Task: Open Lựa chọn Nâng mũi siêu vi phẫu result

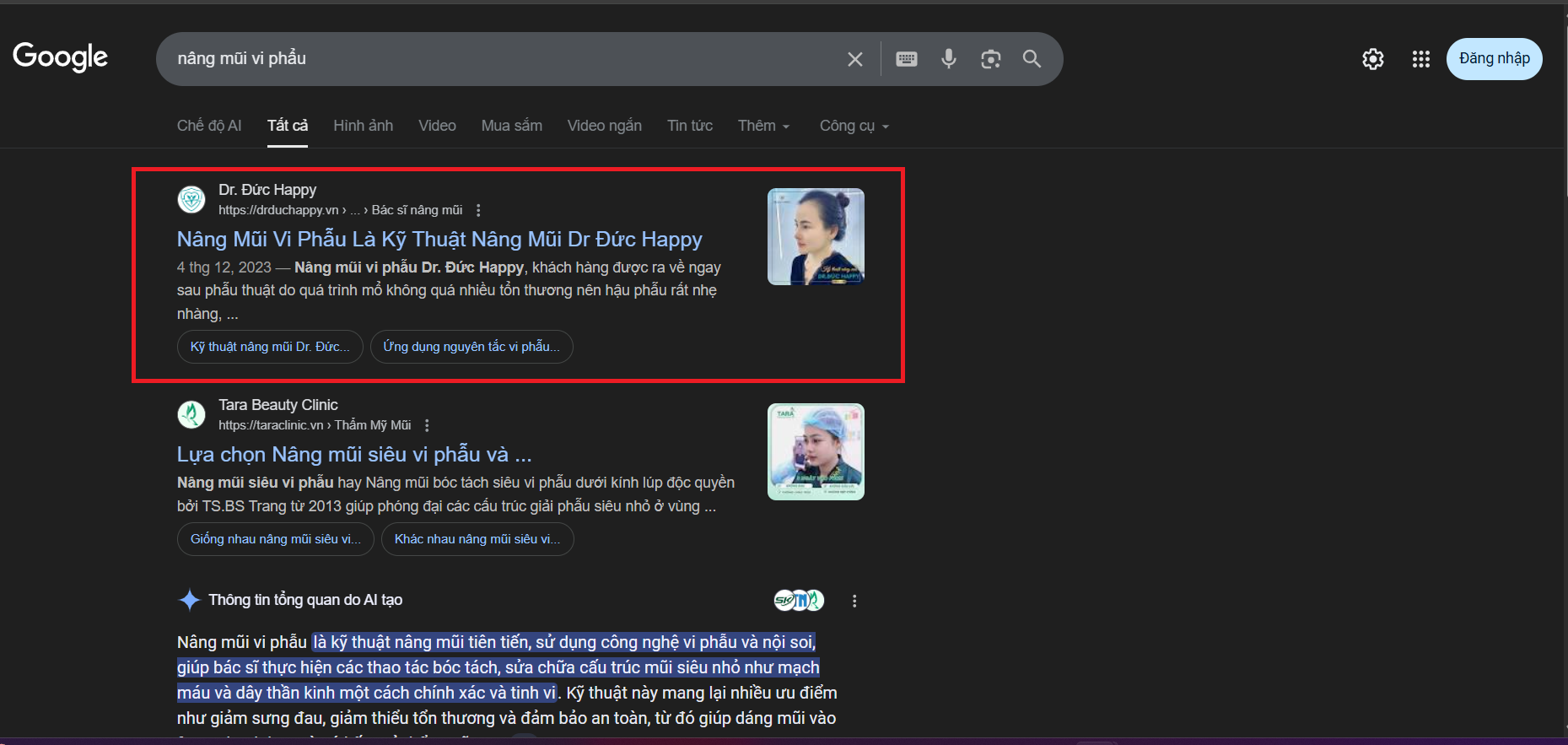Action: [x=354, y=455]
